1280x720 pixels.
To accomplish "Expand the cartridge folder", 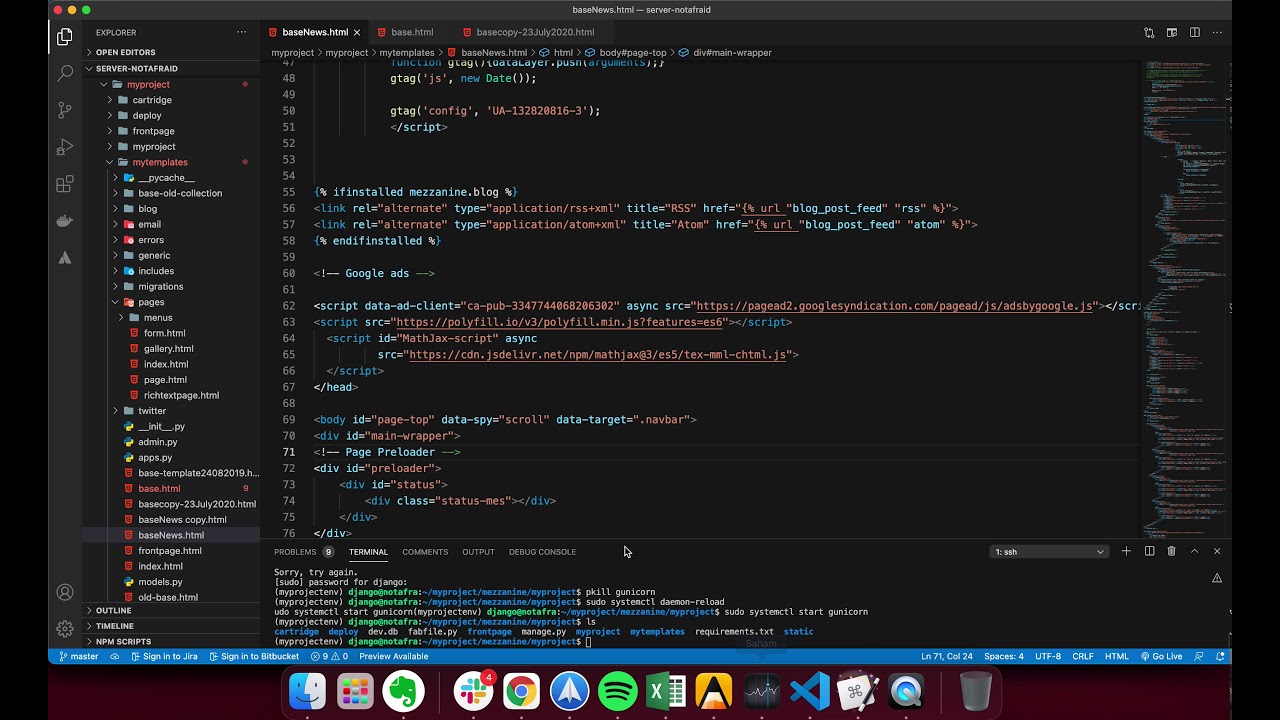I will [x=152, y=100].
